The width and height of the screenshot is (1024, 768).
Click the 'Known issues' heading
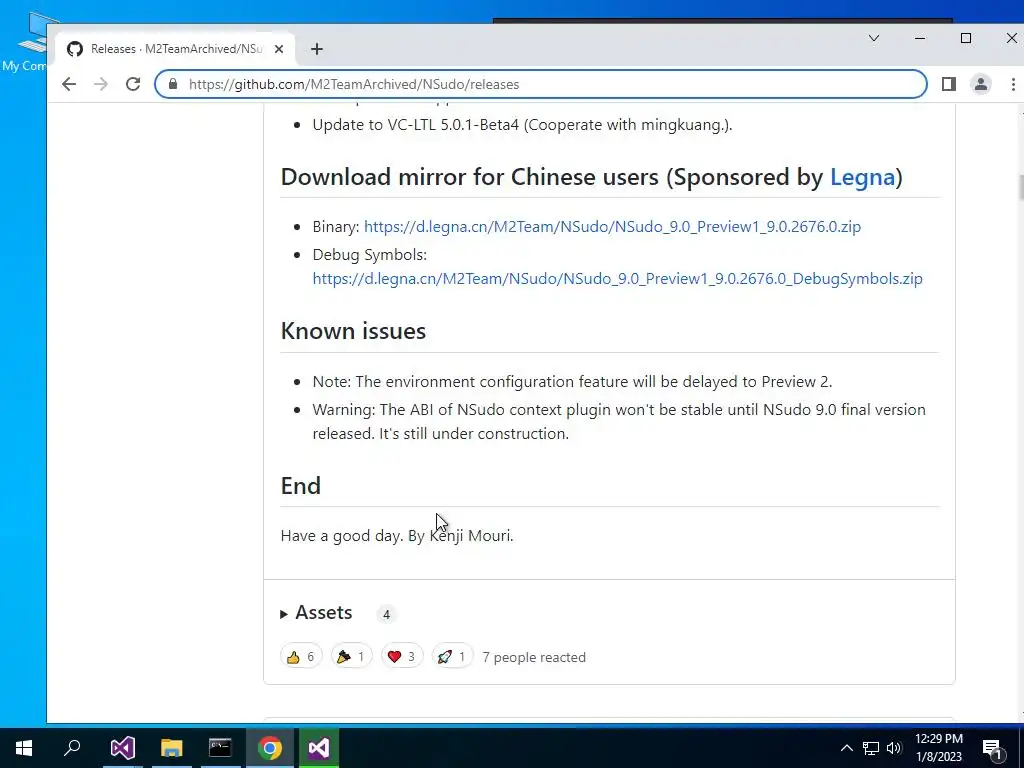(x=353, y=331)
